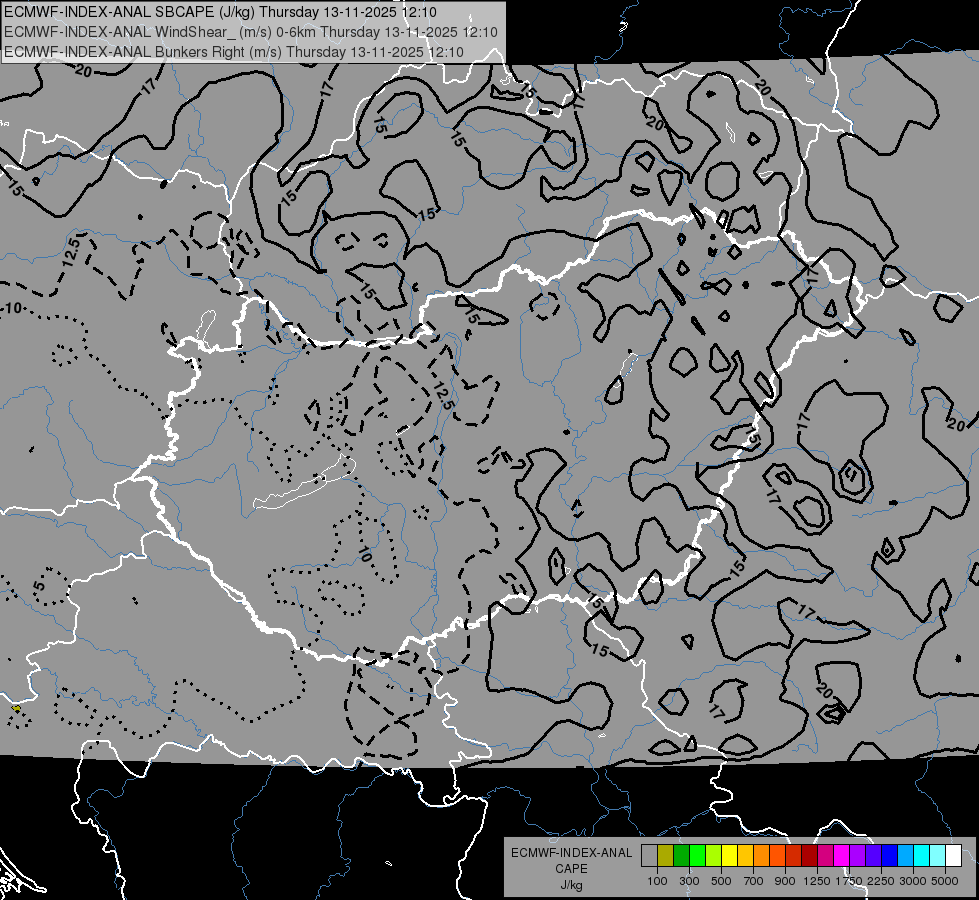The image size is (979, 900).
Task: Click the ECMWF-INDEX-ANAL legend title
Action: coord(571,853)
